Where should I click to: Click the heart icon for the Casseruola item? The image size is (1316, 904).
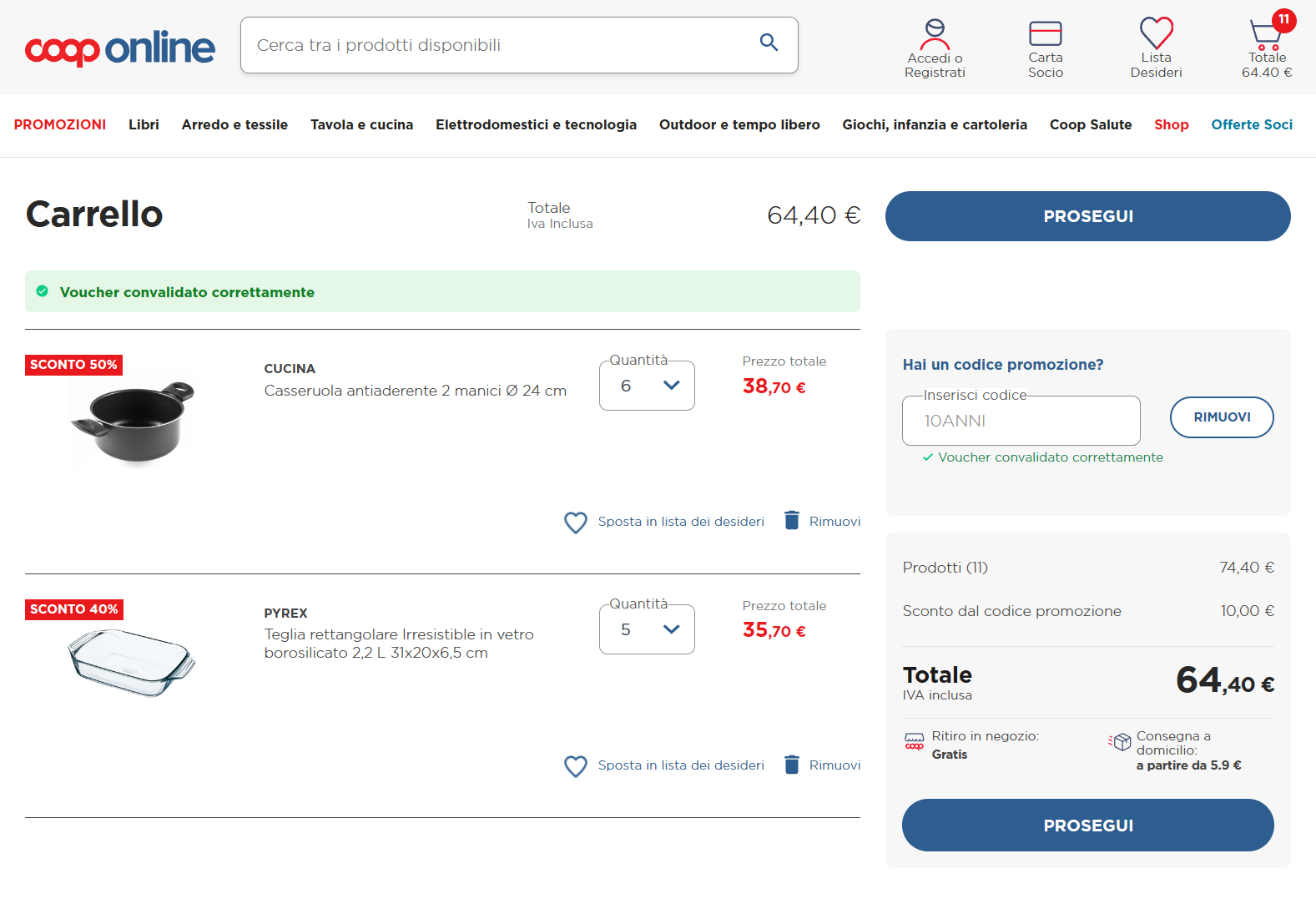click(576, 523)
